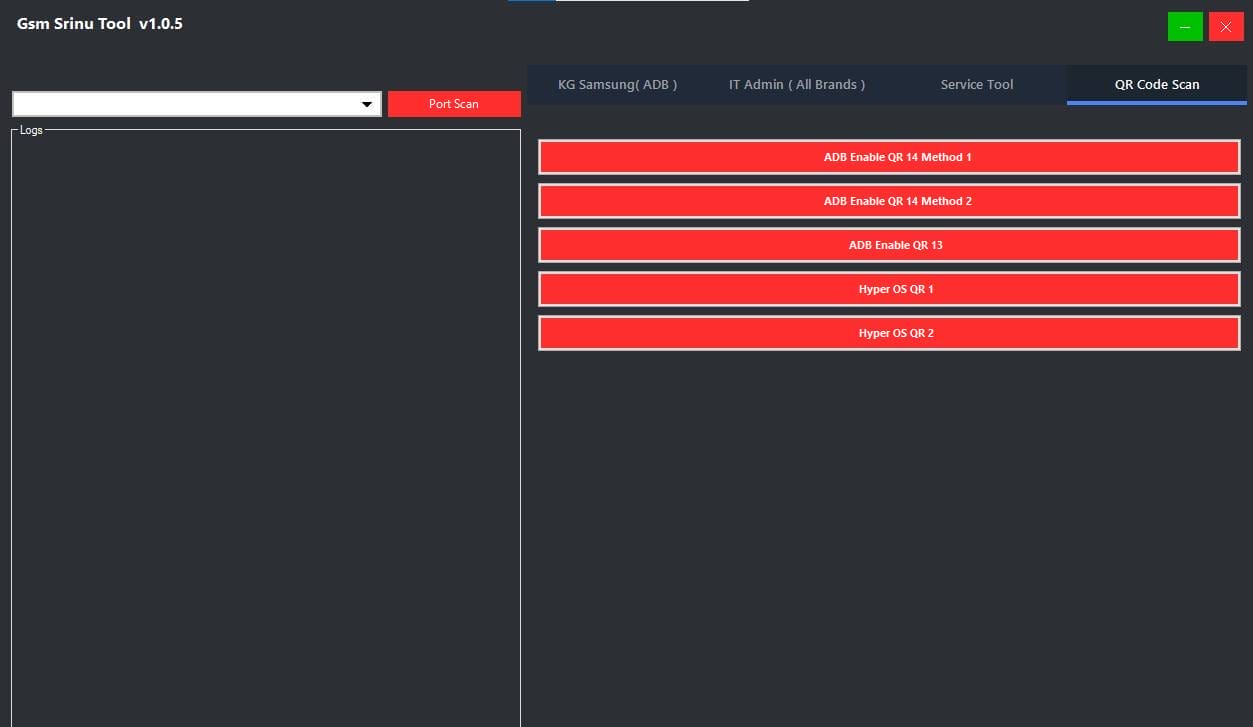This screenshot has height=727, width=1253.
Task: Expand the COM port combo box arrow
Action: pos(366,103)
